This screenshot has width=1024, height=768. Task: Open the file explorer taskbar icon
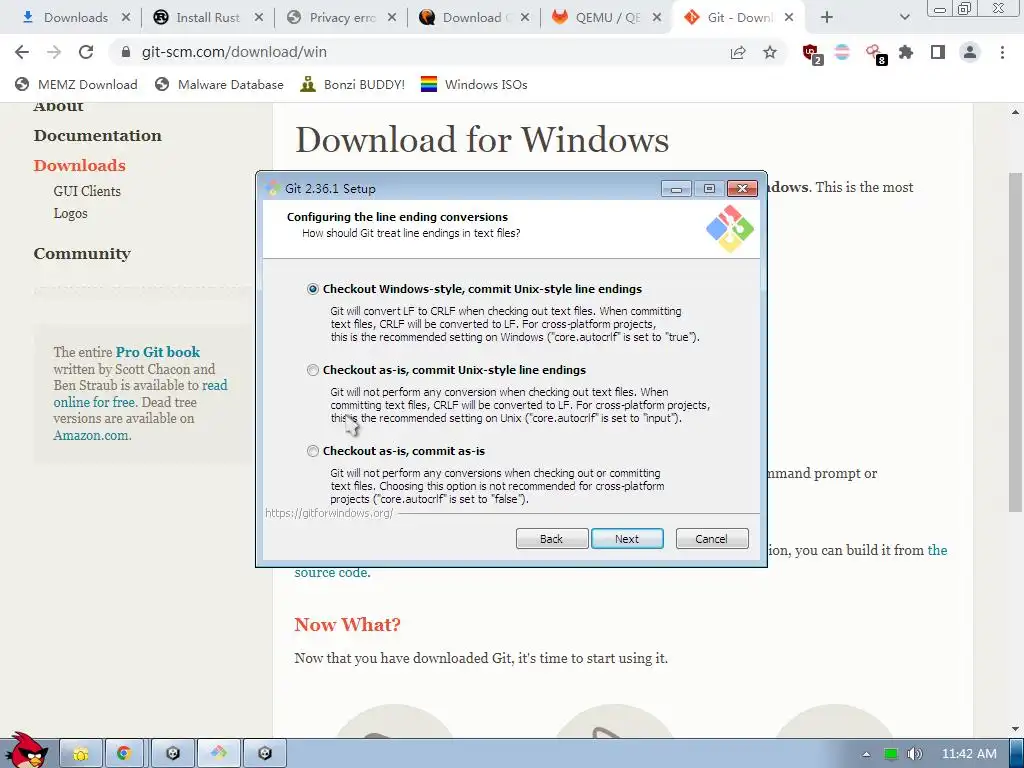pyautogui.click(x=81, y=753)
